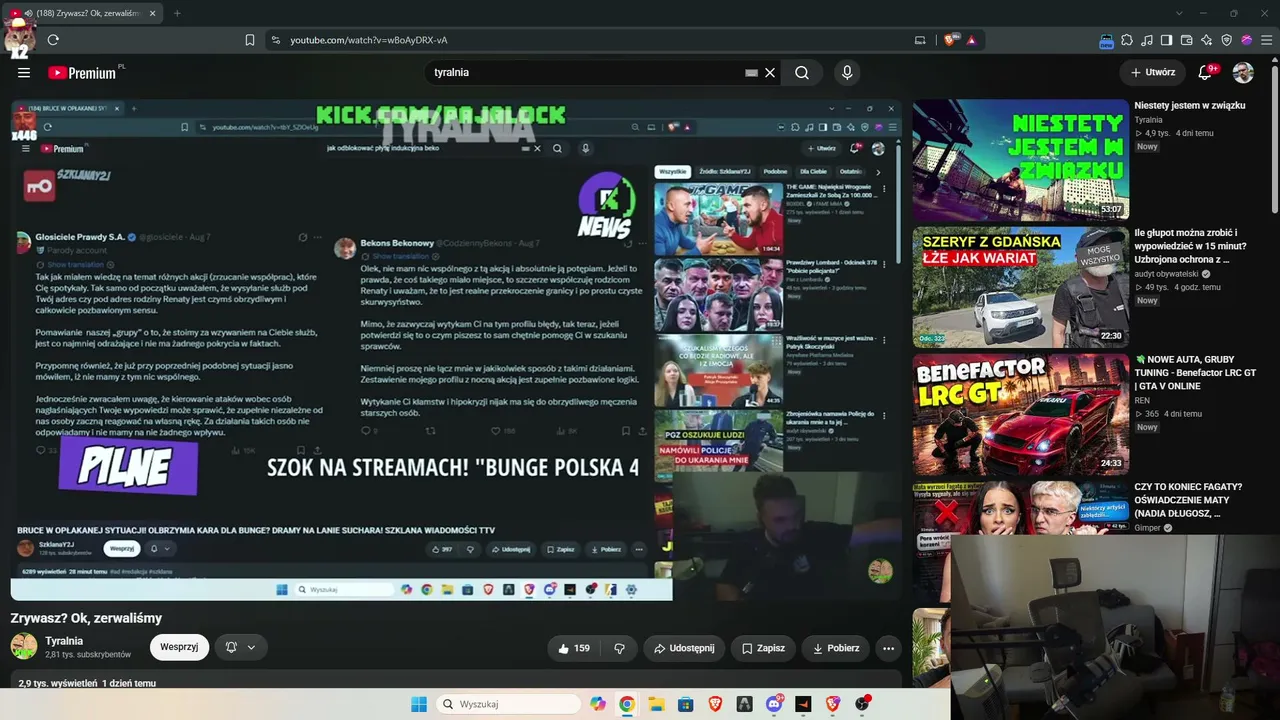Start voice search with the microphone

(847, 73)
